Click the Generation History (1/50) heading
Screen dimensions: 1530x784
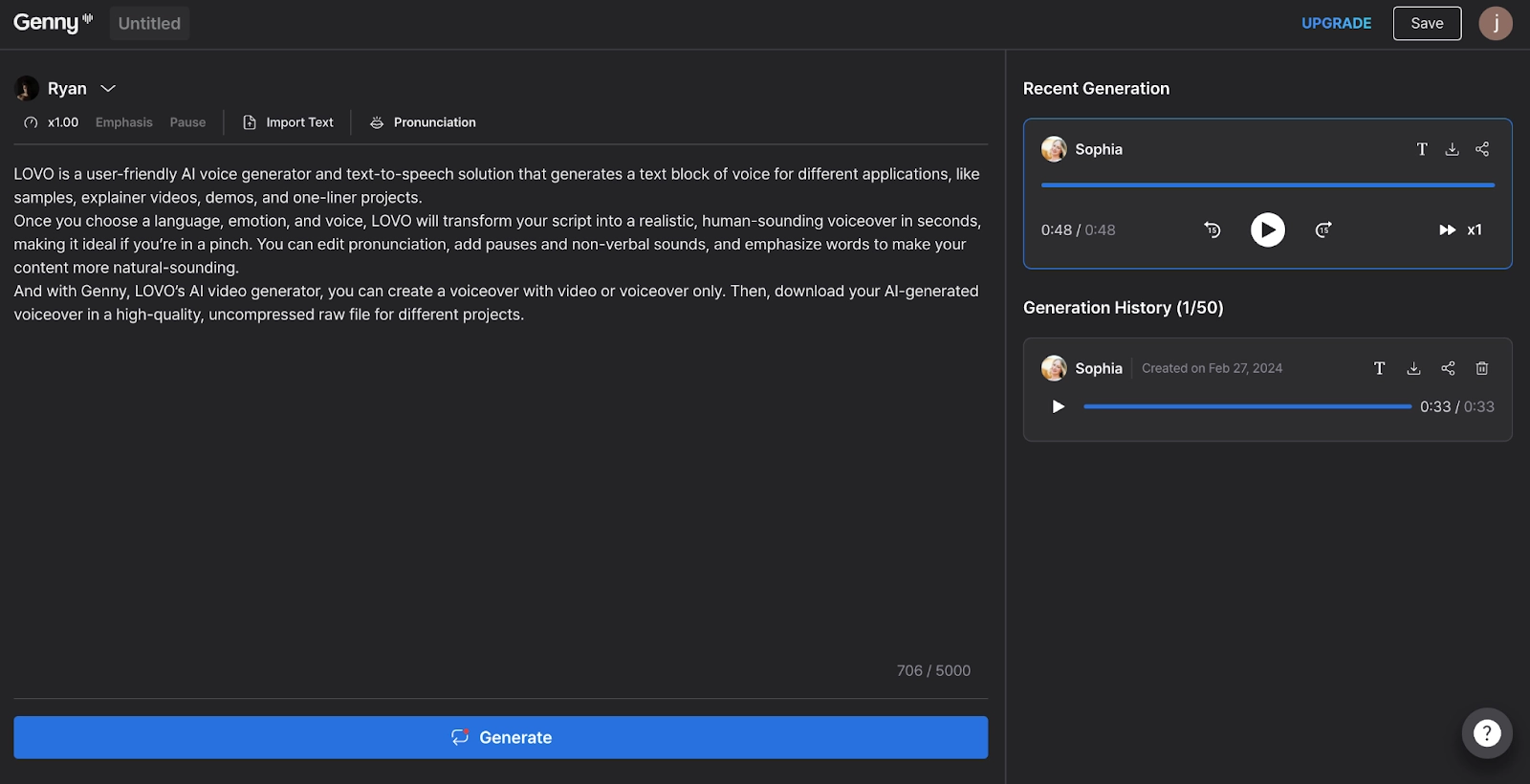pyautogui.click(x=1124, y=308)
